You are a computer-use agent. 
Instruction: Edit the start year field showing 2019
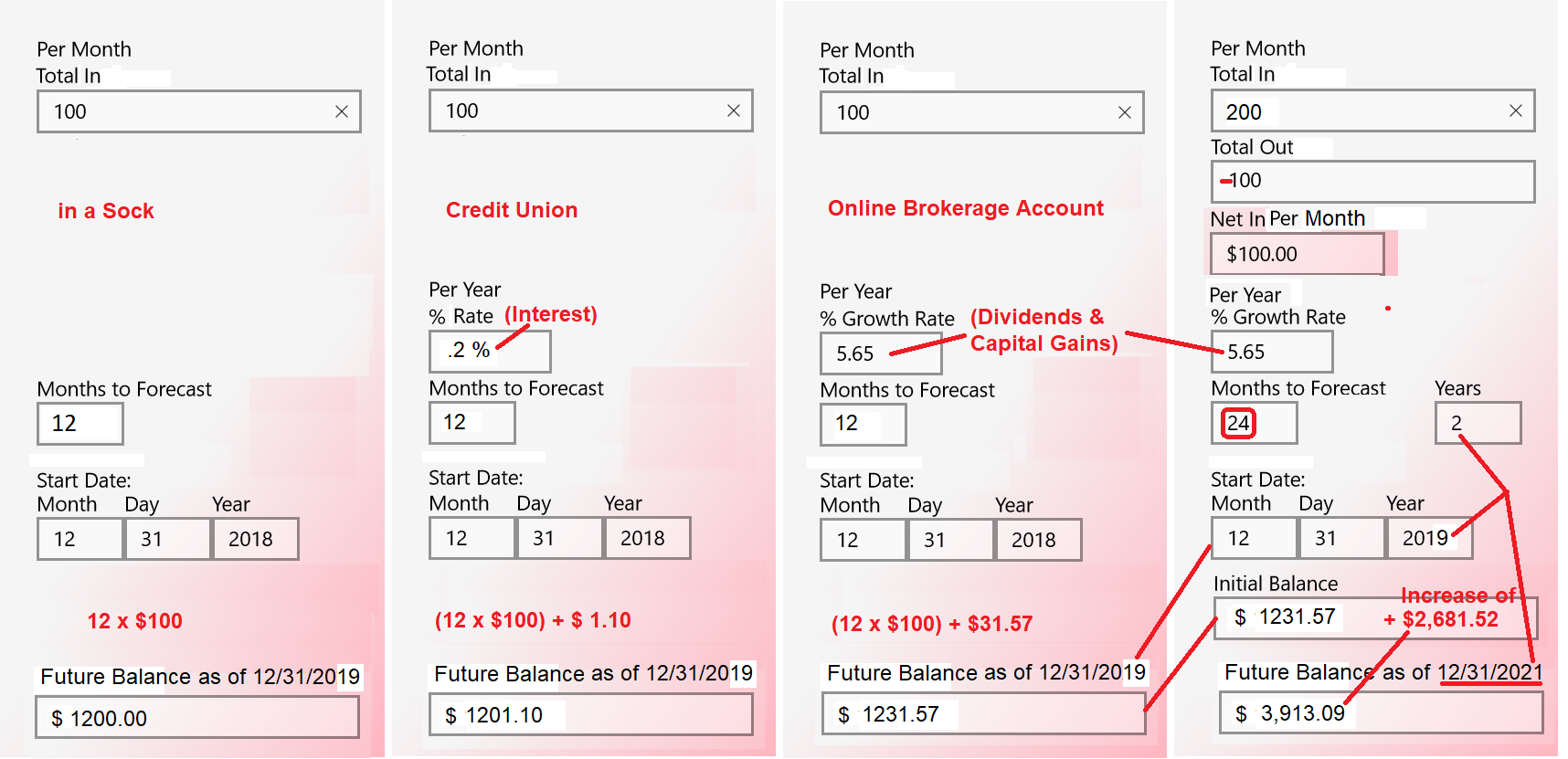click(1429, 538)
